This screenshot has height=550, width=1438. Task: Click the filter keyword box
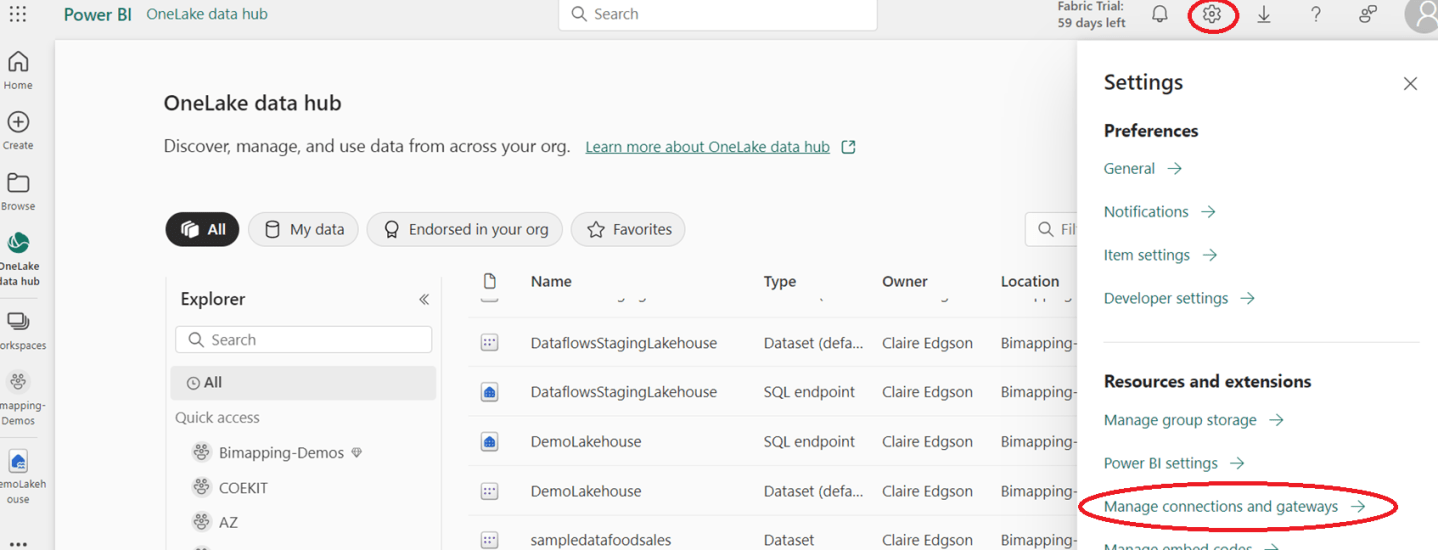[1051, 229]
